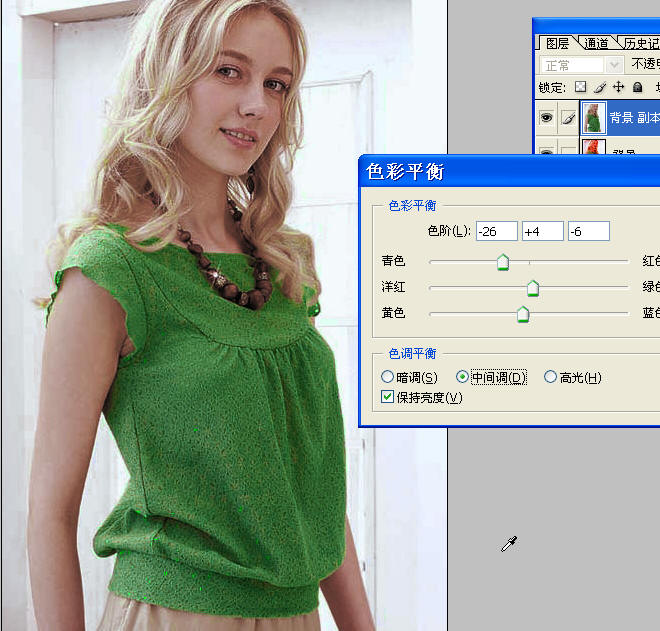Click the lock transparent pixels icon
Screen dimensions: 660x631
(x=580, y=87)
